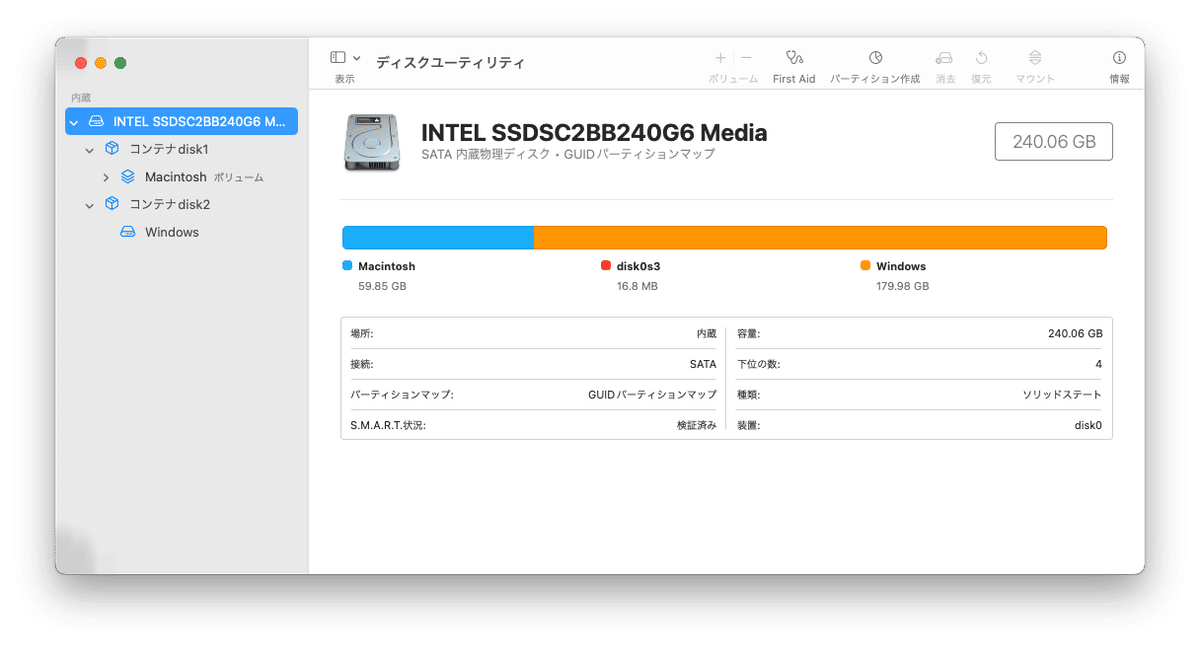Click the 情報 toolbar label
The image size is (1200, 647).
pos(1119,79)
